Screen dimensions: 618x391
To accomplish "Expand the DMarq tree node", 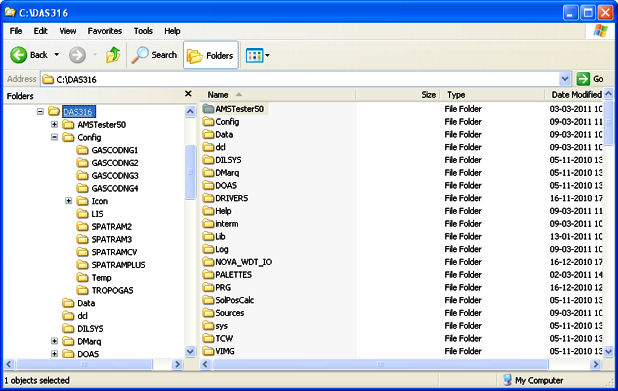I will [x=54, y=341].
